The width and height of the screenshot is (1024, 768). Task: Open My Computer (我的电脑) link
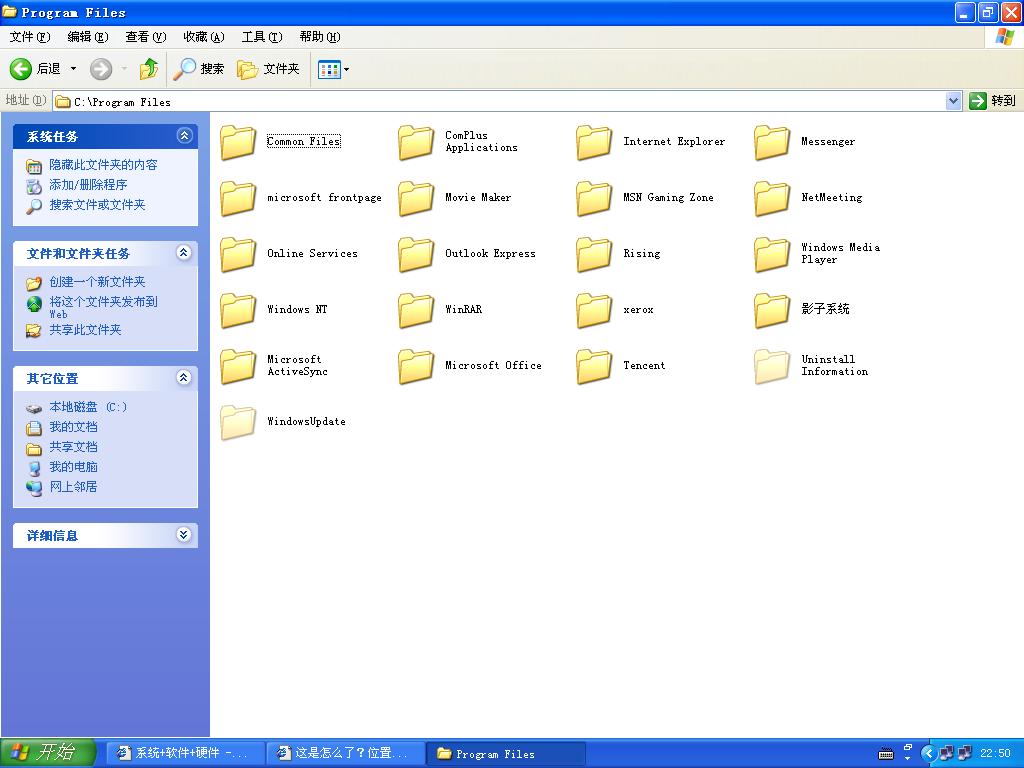[x=73, y=467]
